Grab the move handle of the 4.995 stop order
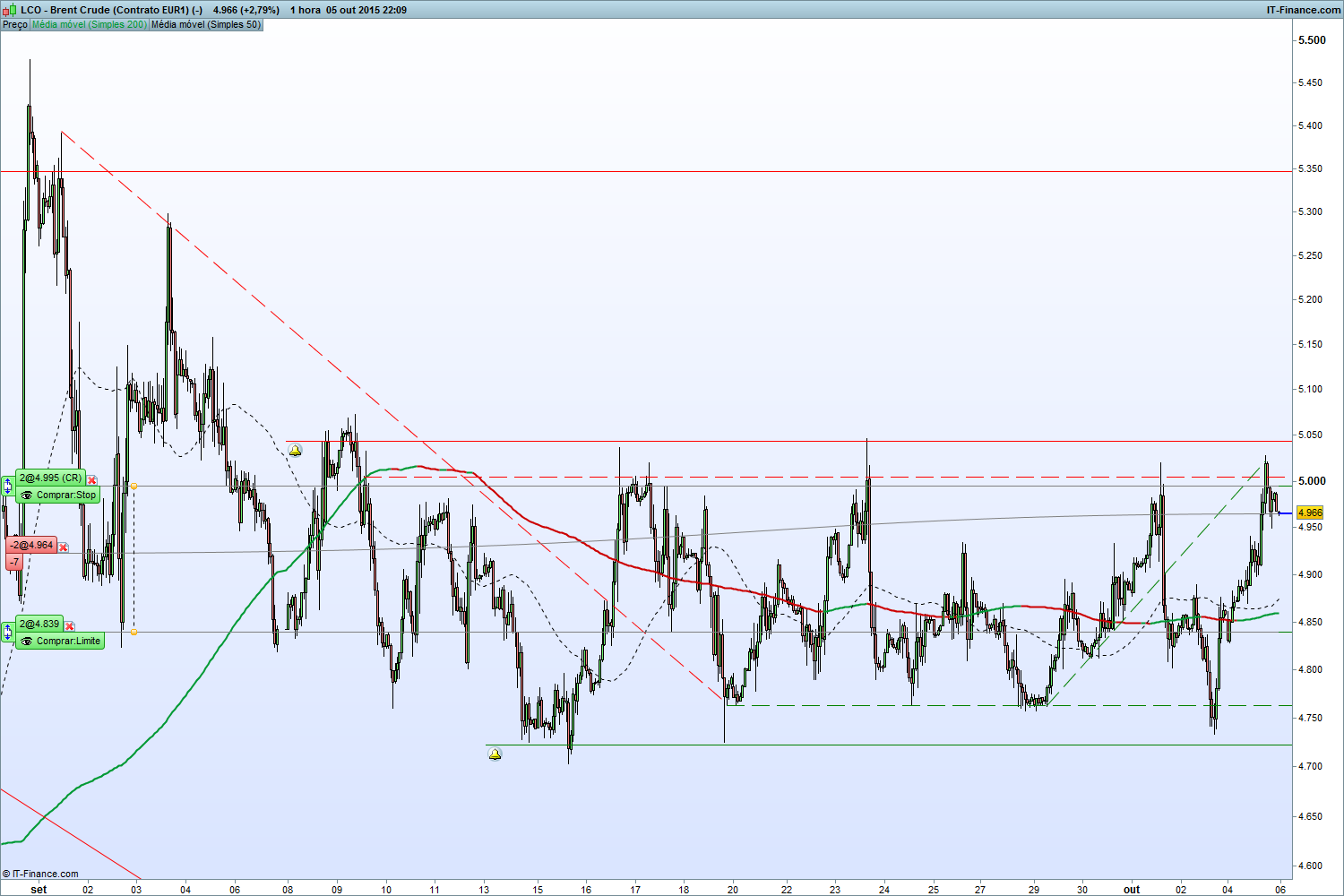The image size is (1344, 896). pyautogui.click(x=8, y=487)
